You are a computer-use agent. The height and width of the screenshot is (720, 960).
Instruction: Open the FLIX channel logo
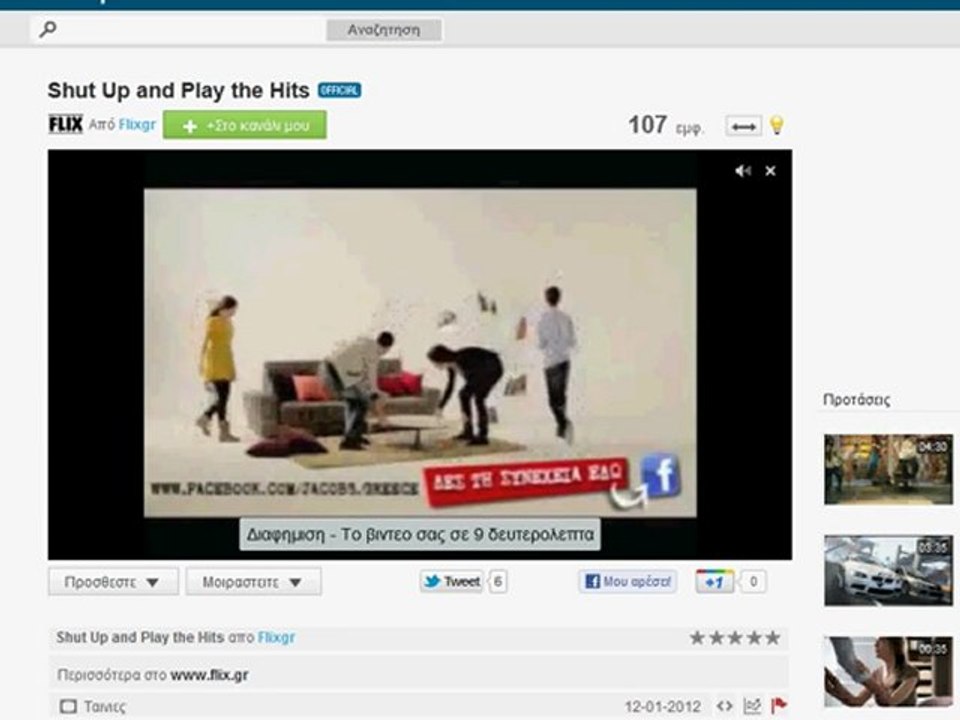(66, 124)
